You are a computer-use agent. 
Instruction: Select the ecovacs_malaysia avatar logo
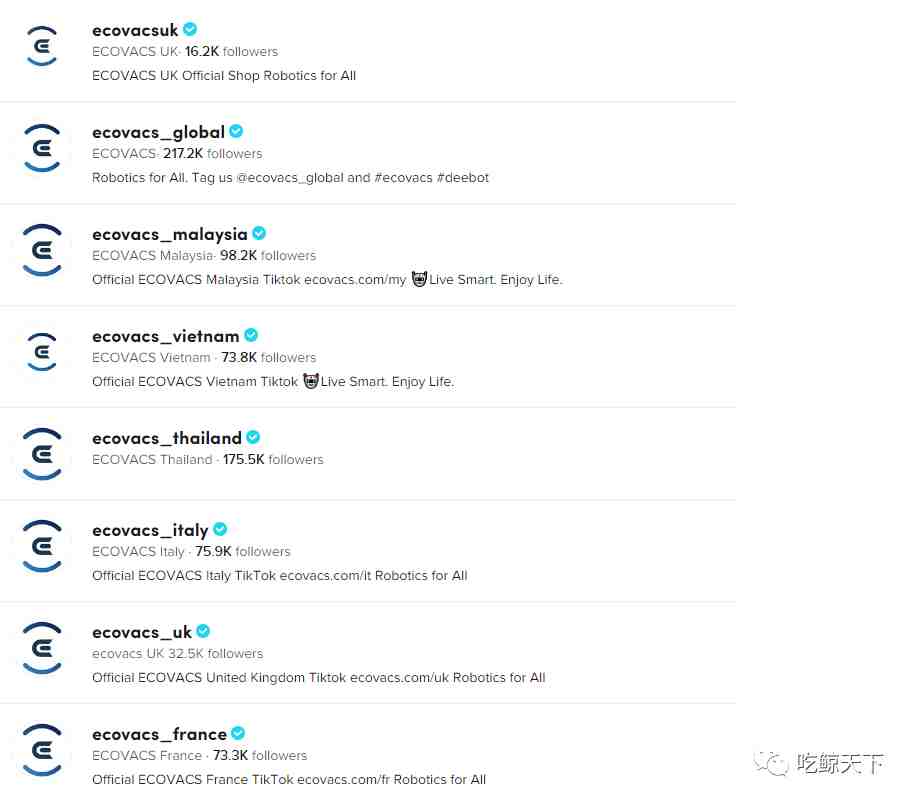[x=42, y=250]
